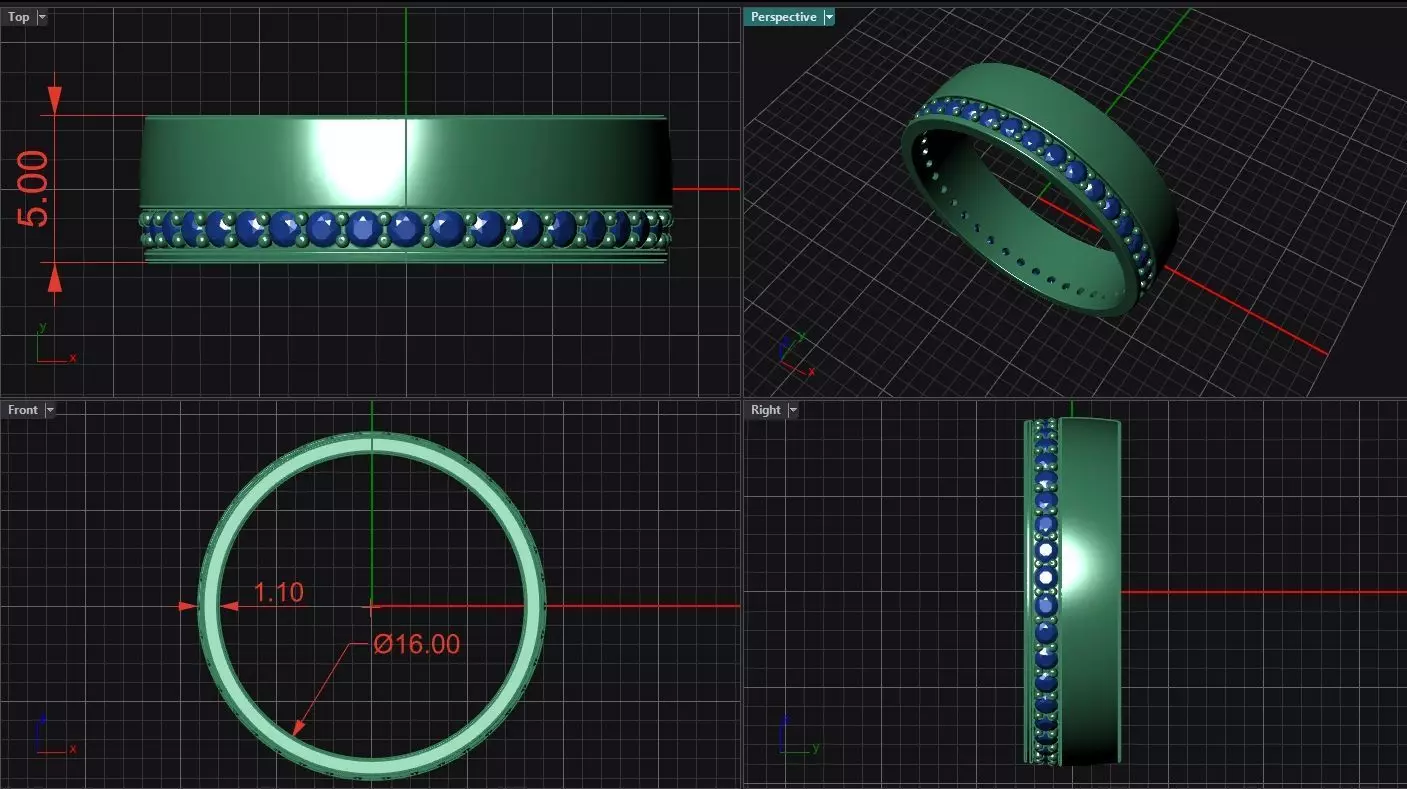Select the 1.10 thickness dimension
Viewport: 1407px width, 789px height.
pos(278,592)
